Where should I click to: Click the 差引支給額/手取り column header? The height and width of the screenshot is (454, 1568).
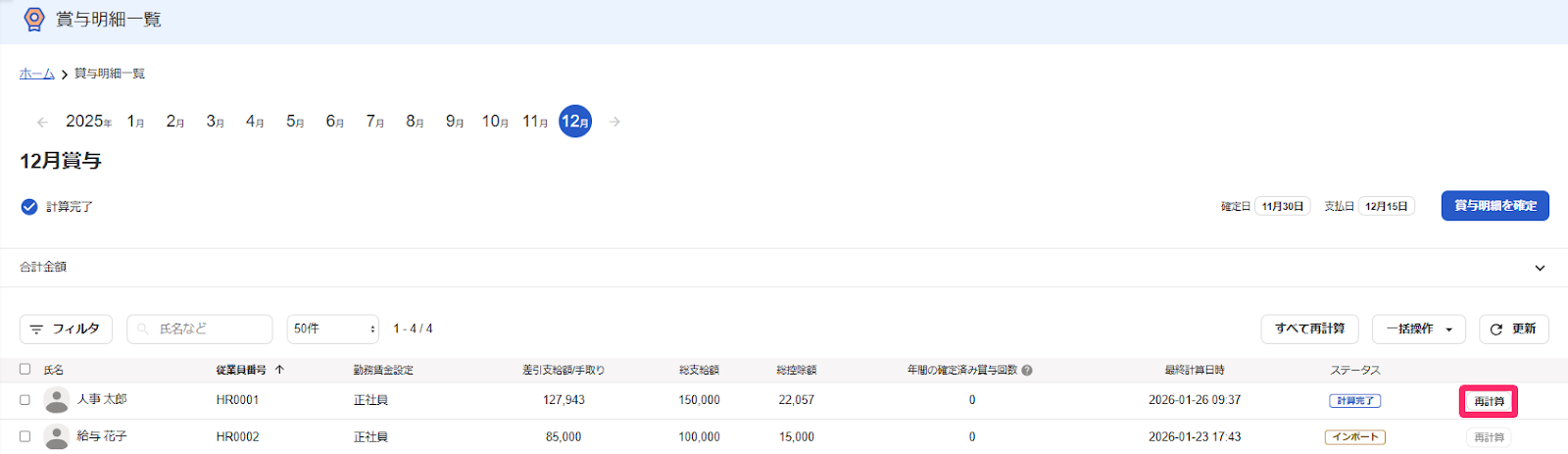(563, 370)
